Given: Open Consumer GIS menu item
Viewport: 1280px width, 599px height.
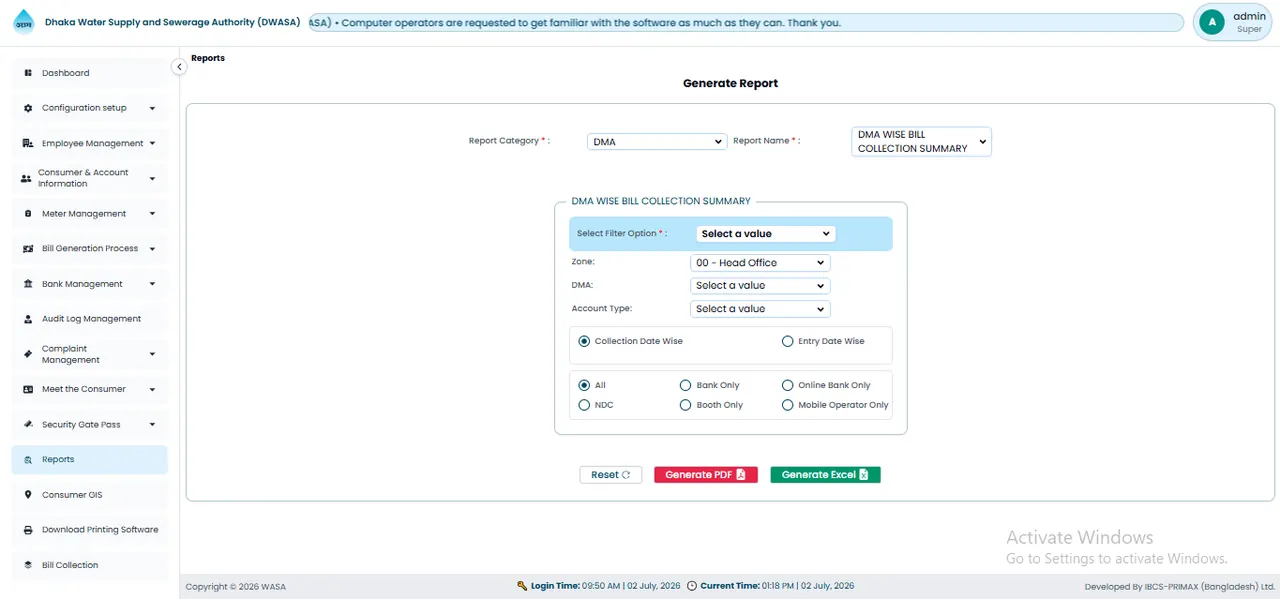Looking at the screenshot, I should (x=89, y=495).
